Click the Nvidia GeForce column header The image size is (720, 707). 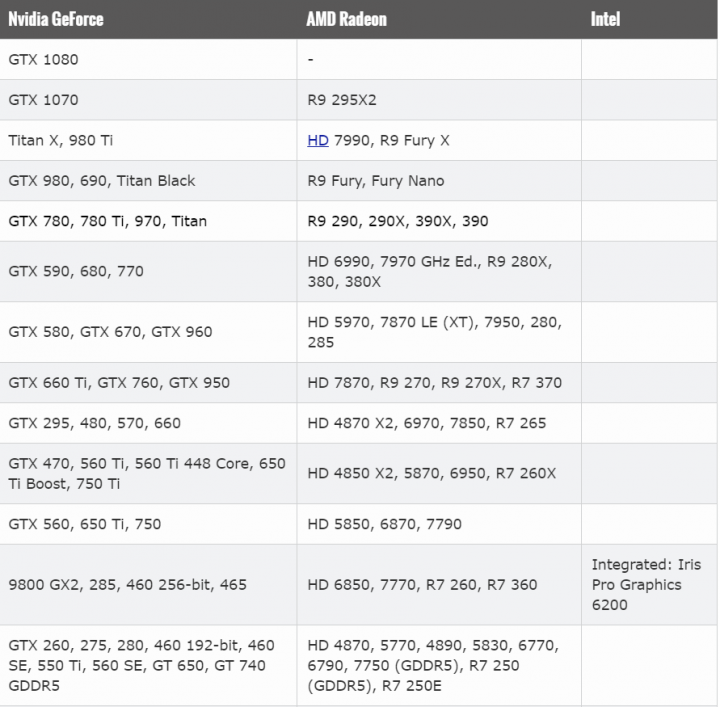[148, 19]
